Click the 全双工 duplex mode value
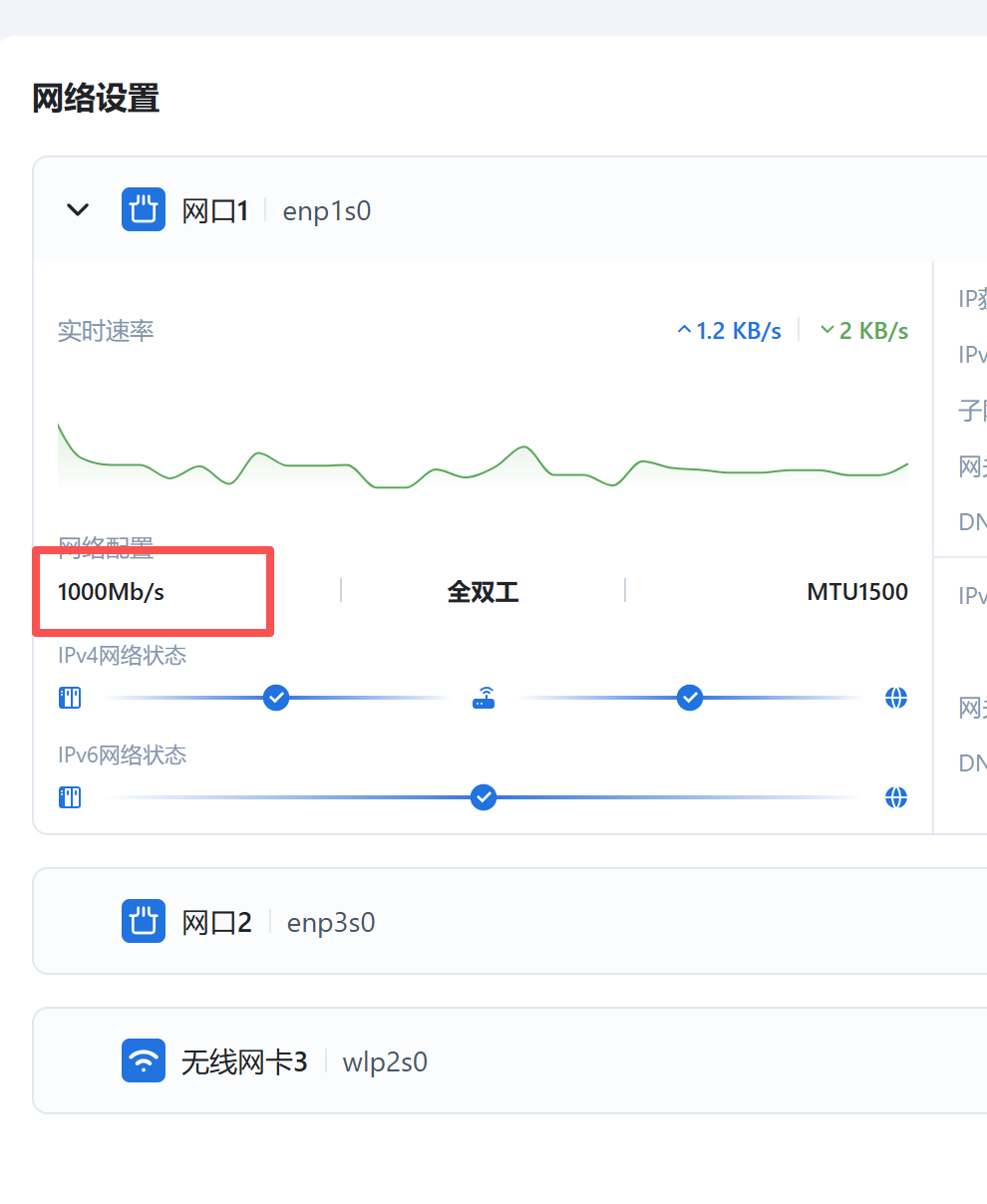This screenshot has width=987, height=1204. (483, 592)
